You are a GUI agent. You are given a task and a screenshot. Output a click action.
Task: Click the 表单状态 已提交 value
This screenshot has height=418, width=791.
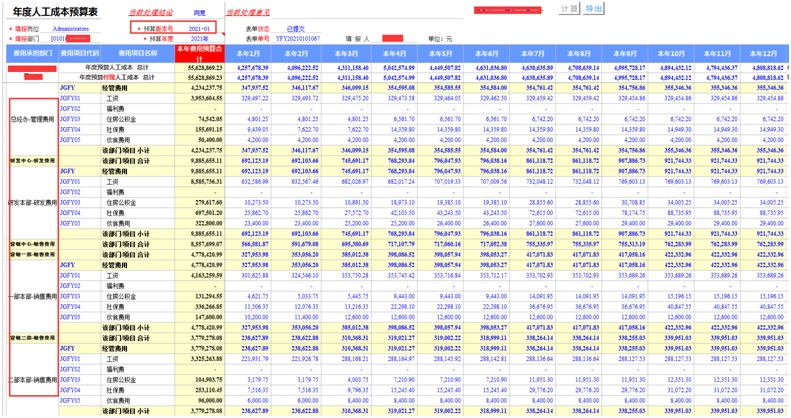tap(296, 29)
